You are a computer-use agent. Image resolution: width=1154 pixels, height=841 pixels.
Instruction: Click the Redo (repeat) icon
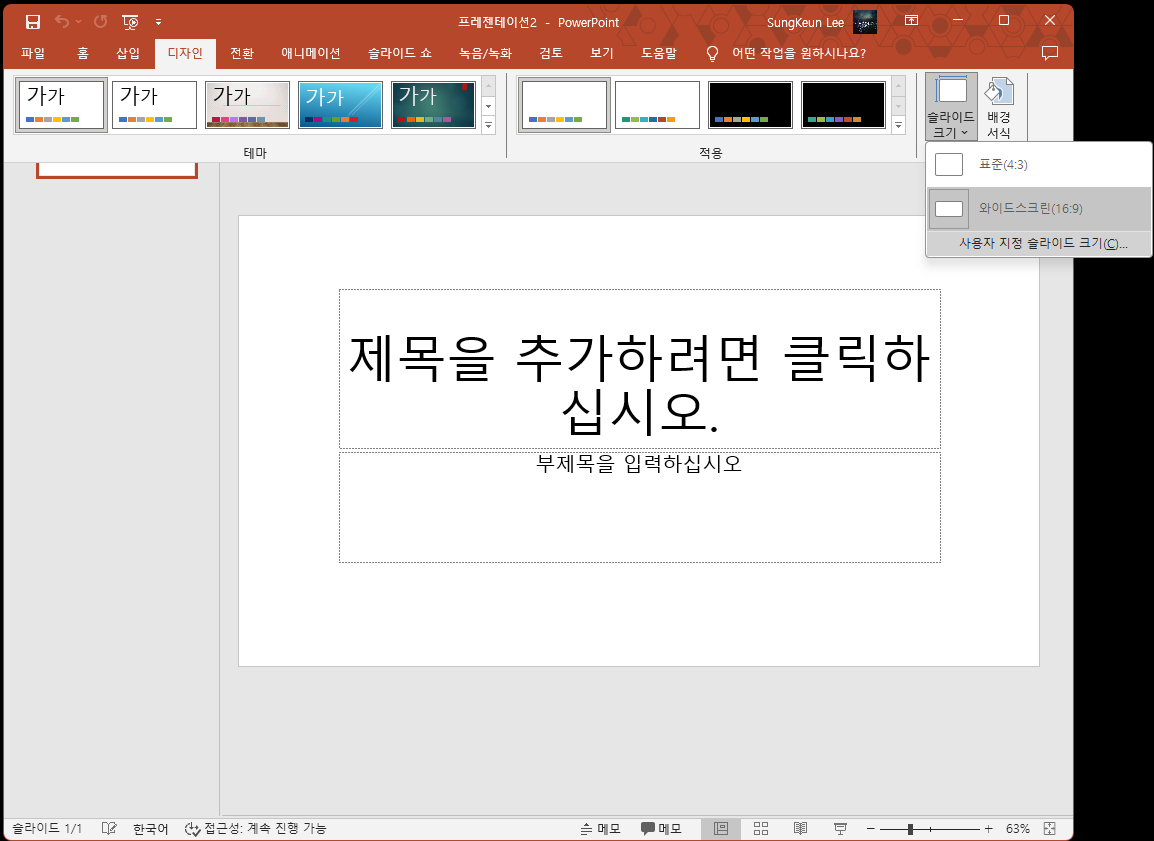point(101,22)
